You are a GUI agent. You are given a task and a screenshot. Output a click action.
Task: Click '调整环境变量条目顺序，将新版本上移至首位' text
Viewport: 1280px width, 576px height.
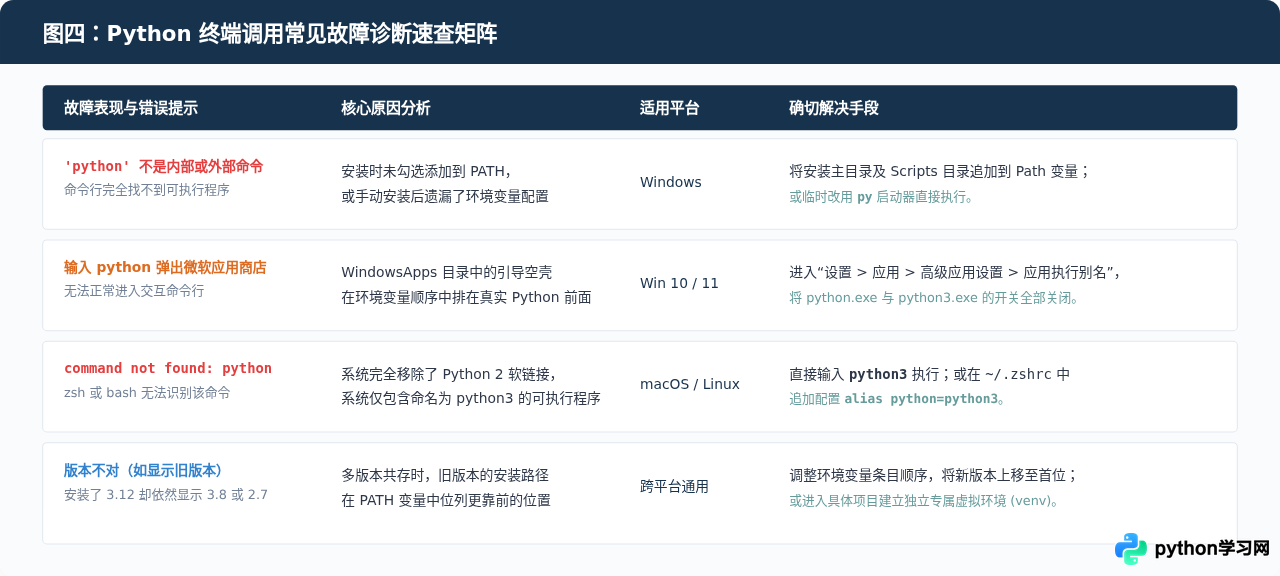(928, 475)
